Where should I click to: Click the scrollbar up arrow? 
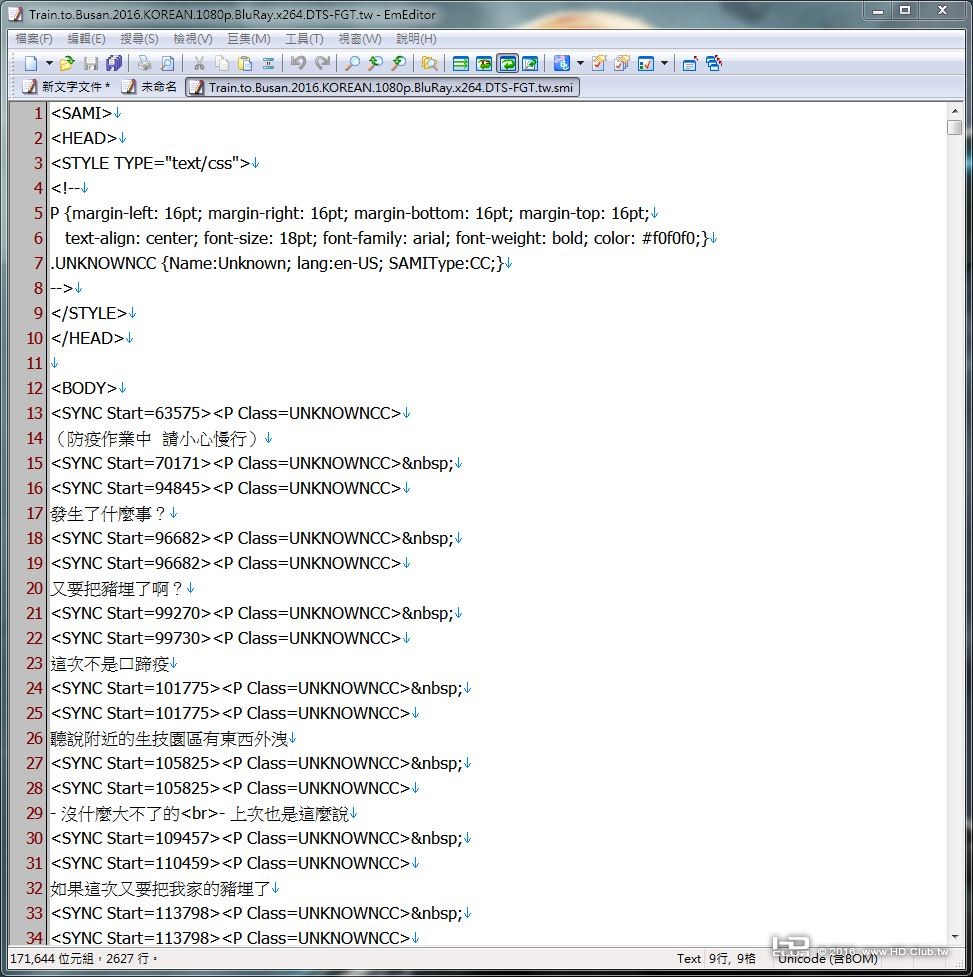(954, 110)
